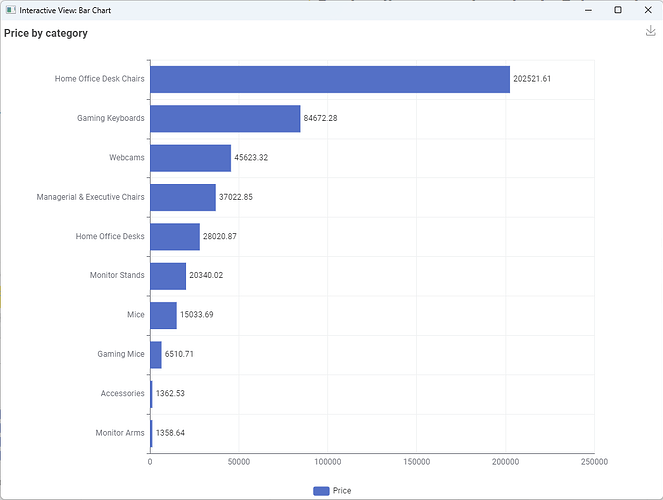Select the Gaming Keyboards bar
The height and width of the screenshot is (500, 663).
click(225, 118)
